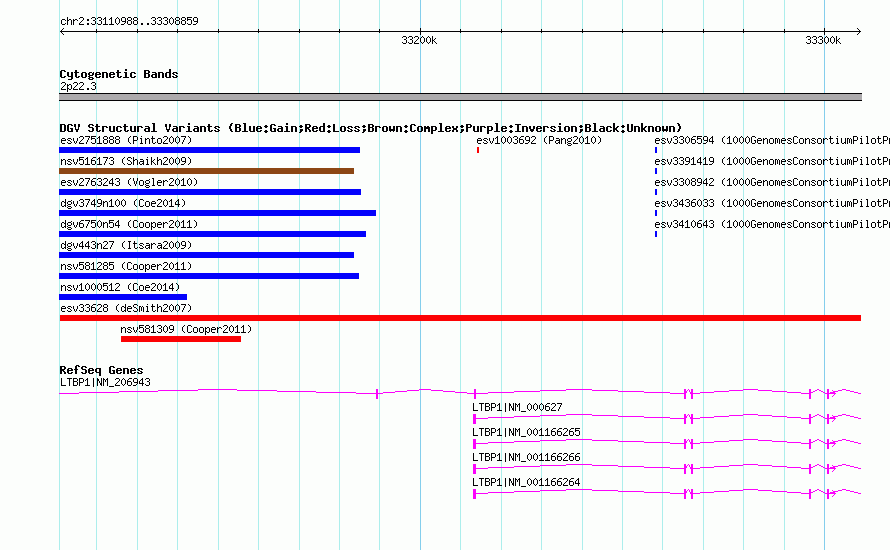Select the red nsv581309 loss bar
Screen dimensions: 890x550
point(181,339)
